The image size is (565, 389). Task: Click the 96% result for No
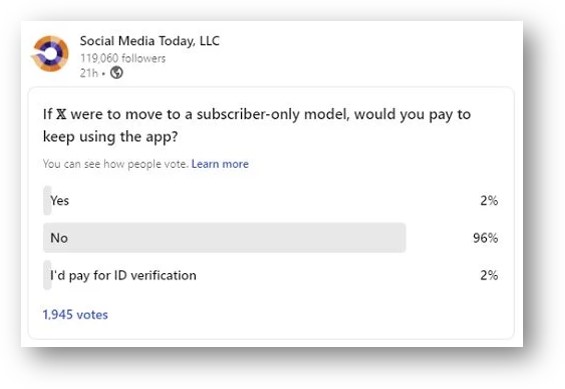coord(485,238)
